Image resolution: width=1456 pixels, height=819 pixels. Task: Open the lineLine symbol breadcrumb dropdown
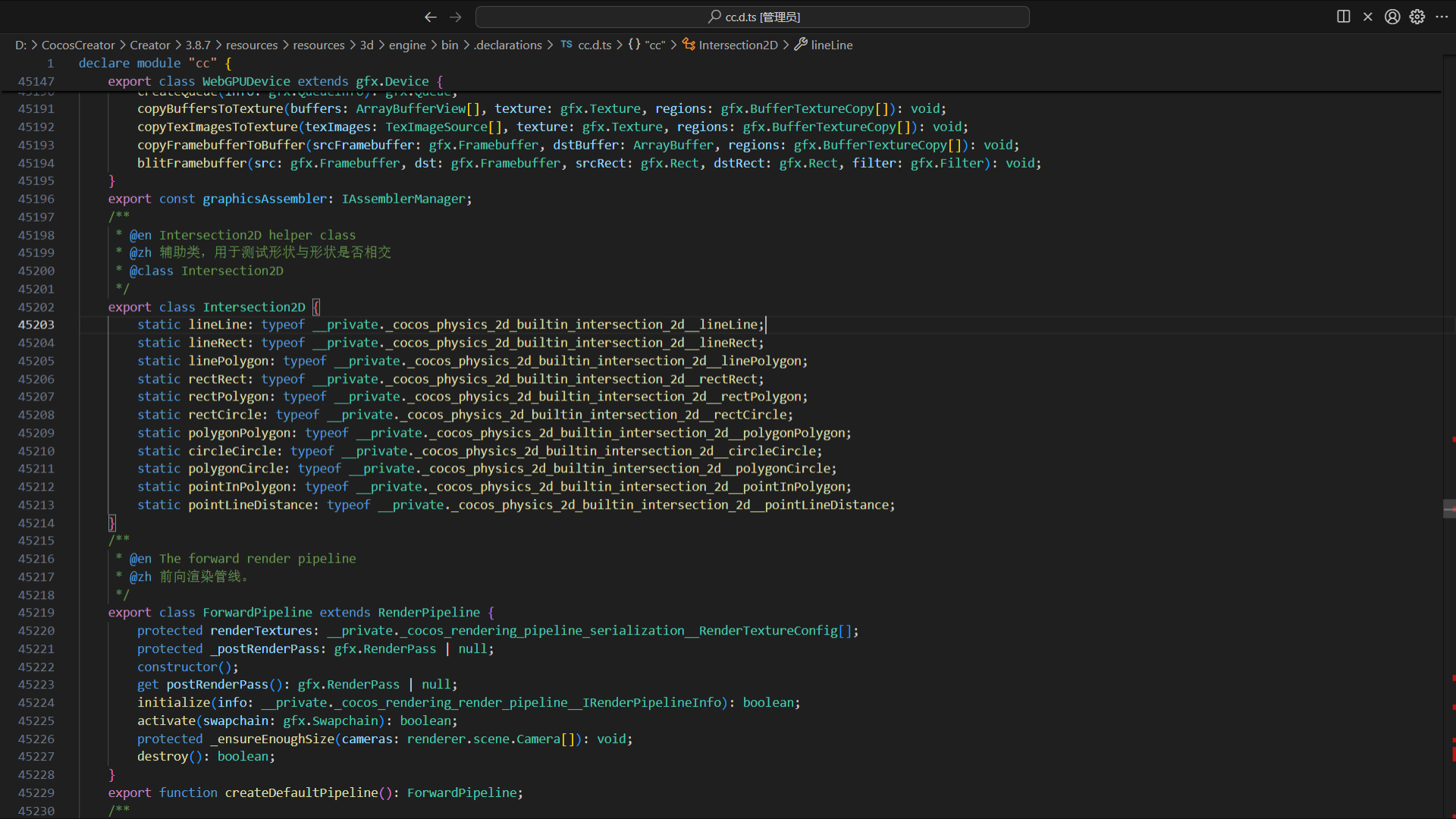[831, 45]
